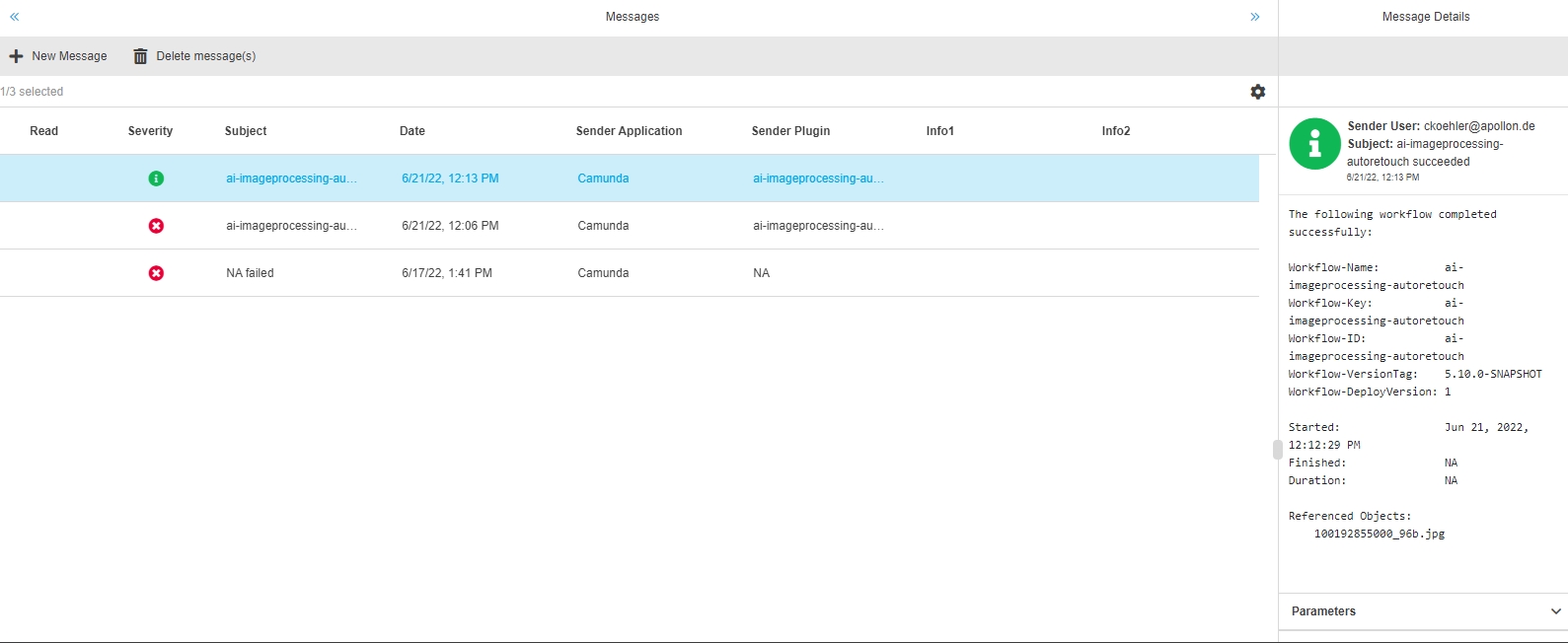Image resolution: width=1568 pixels, height=643 pixels.
Task: Sort by Severity column header
Action: pos(150,131)
